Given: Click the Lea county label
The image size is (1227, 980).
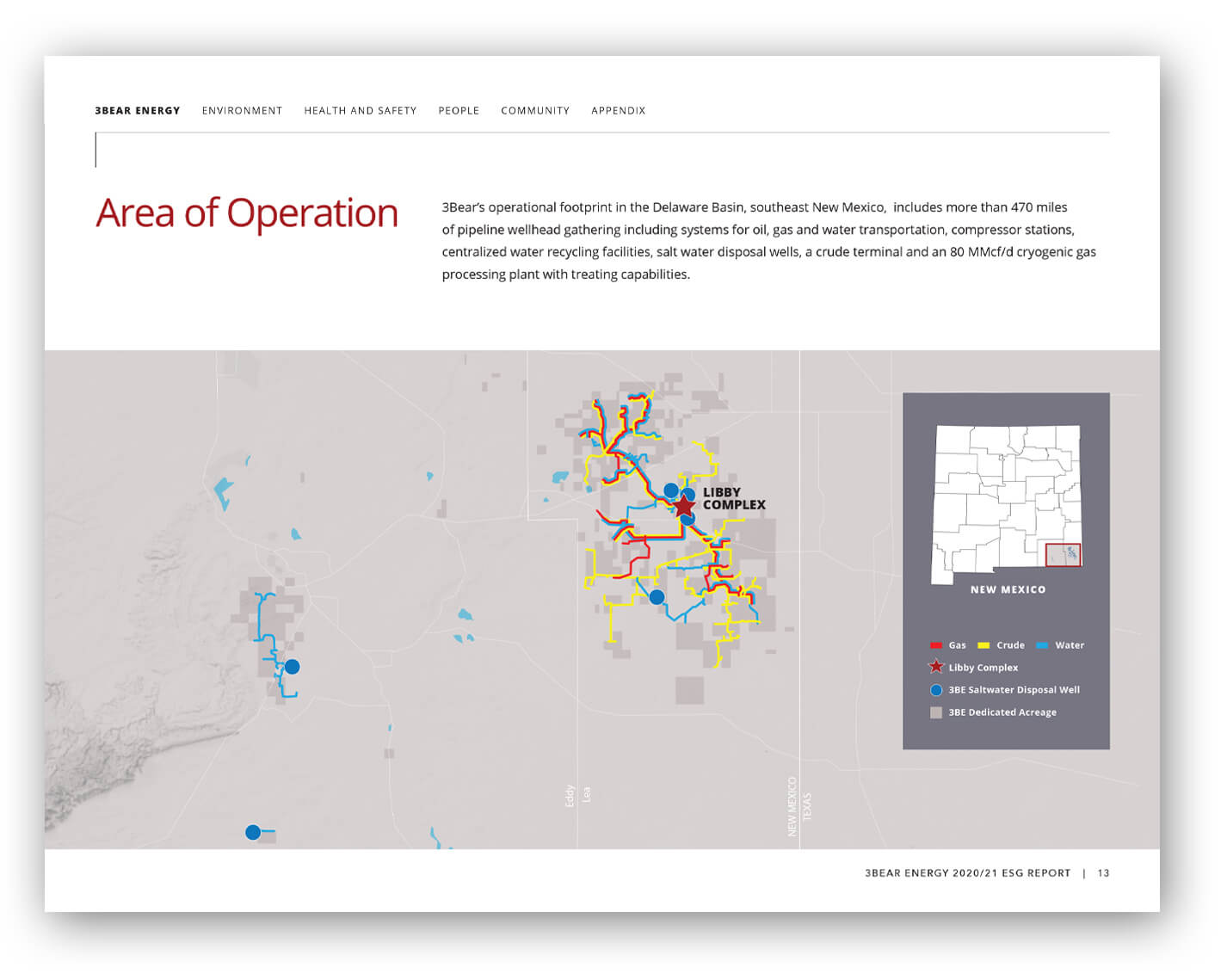Looking at the screenshot, I should coord(587,794).
